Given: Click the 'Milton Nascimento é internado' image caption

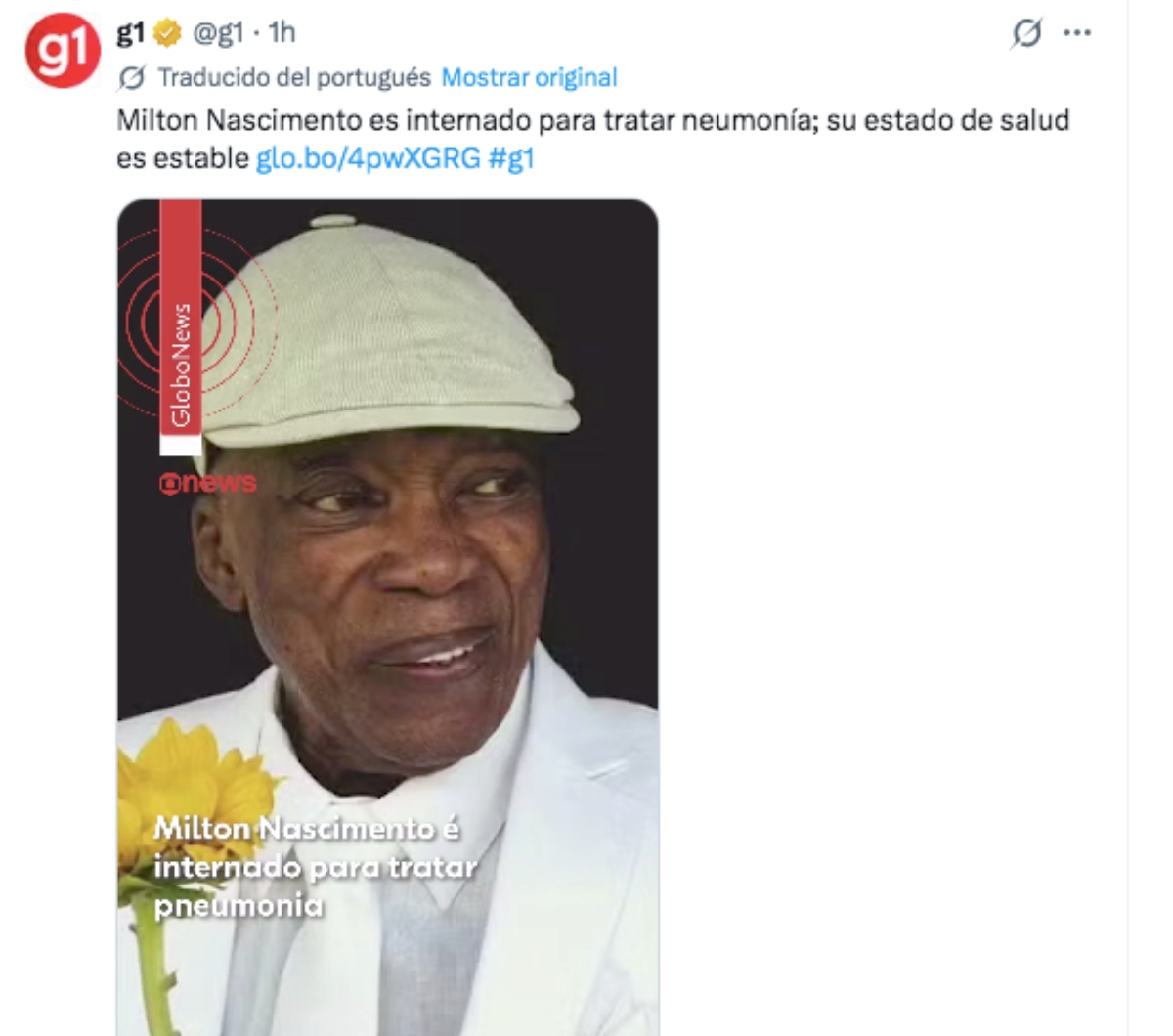Looking at the screenshot, I should [315, 867].
